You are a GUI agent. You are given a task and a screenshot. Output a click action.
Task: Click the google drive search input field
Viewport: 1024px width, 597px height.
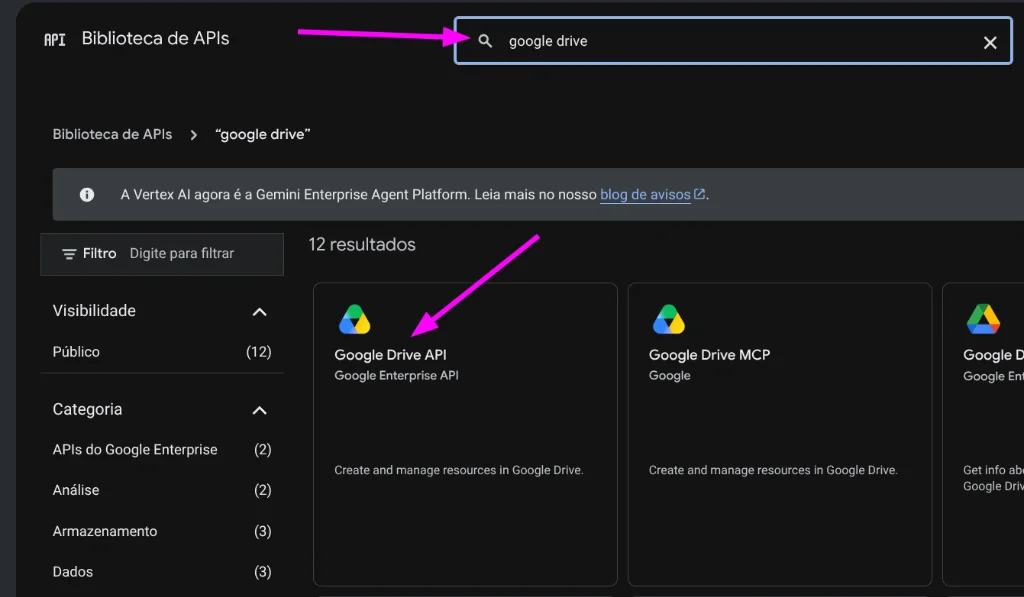(733, 41)
